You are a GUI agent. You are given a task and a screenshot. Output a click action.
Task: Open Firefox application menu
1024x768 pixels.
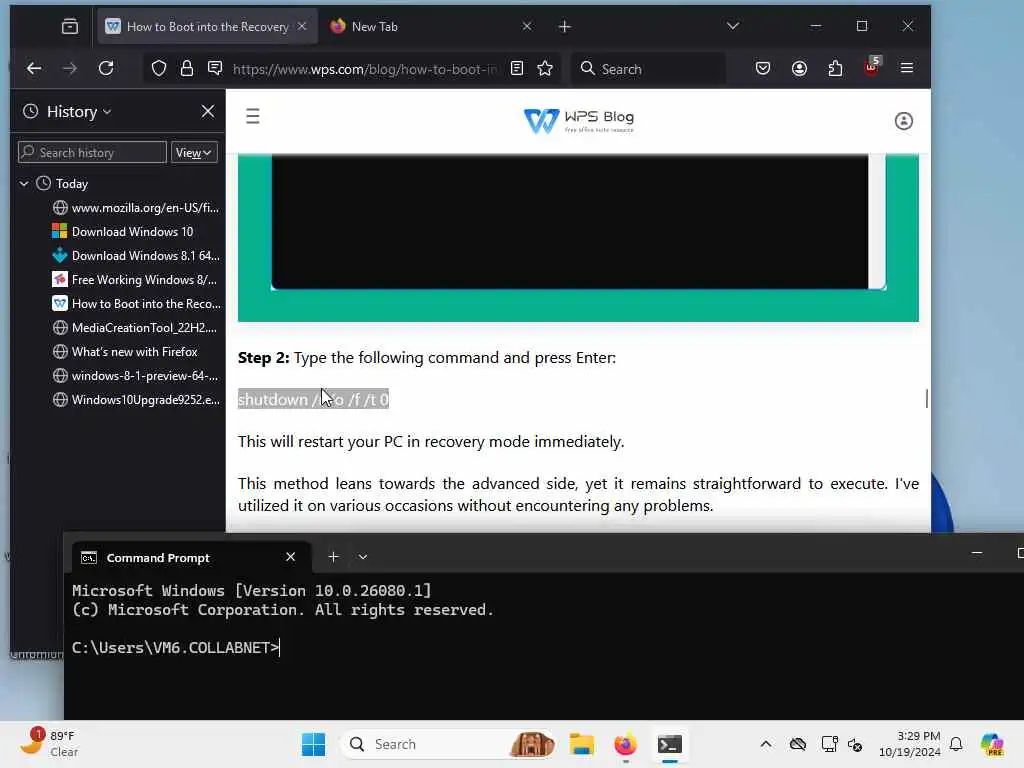point(907,68)
